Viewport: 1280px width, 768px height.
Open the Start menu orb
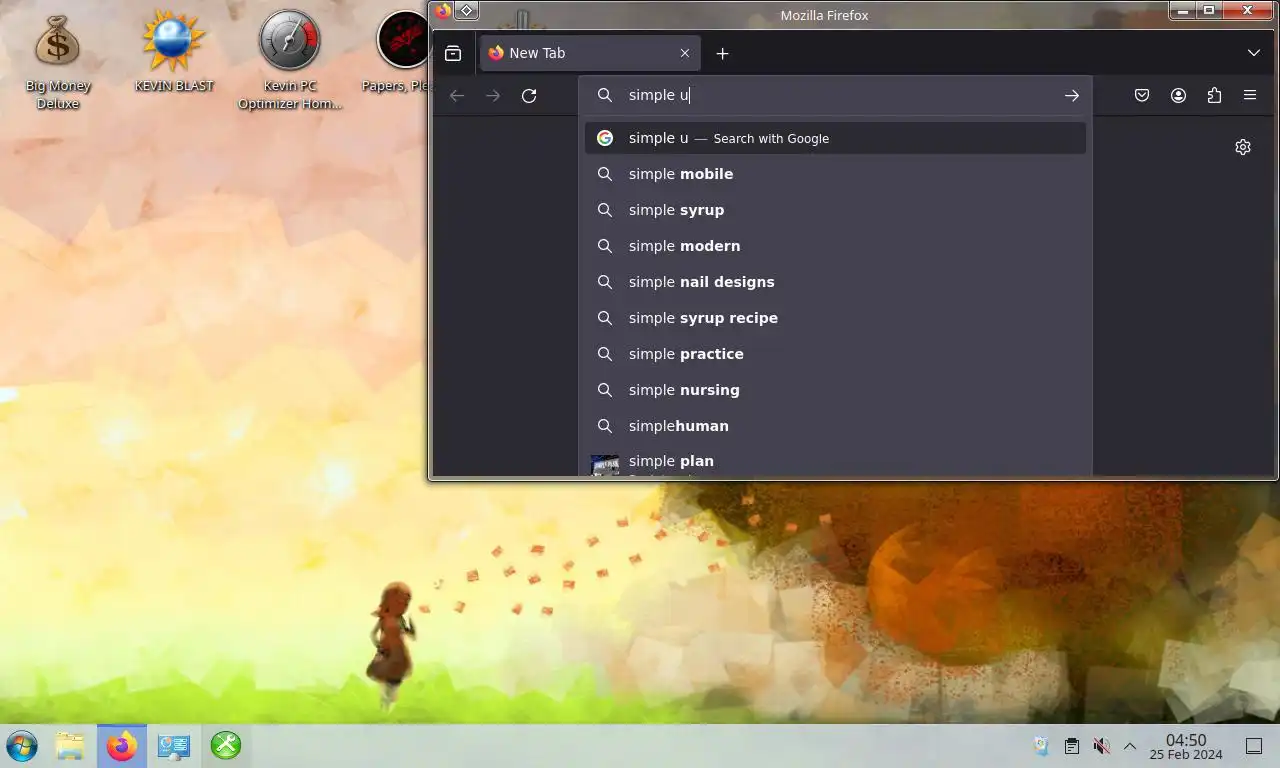pyautogui.click(x=22, y=746)
